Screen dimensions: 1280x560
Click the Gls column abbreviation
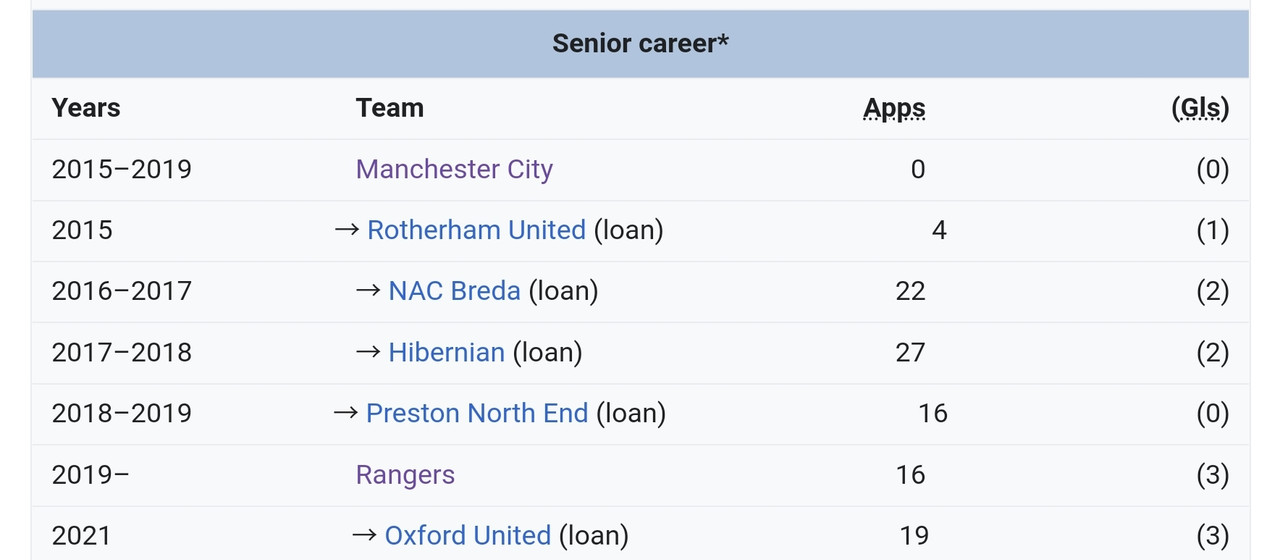coord(1200,108)
